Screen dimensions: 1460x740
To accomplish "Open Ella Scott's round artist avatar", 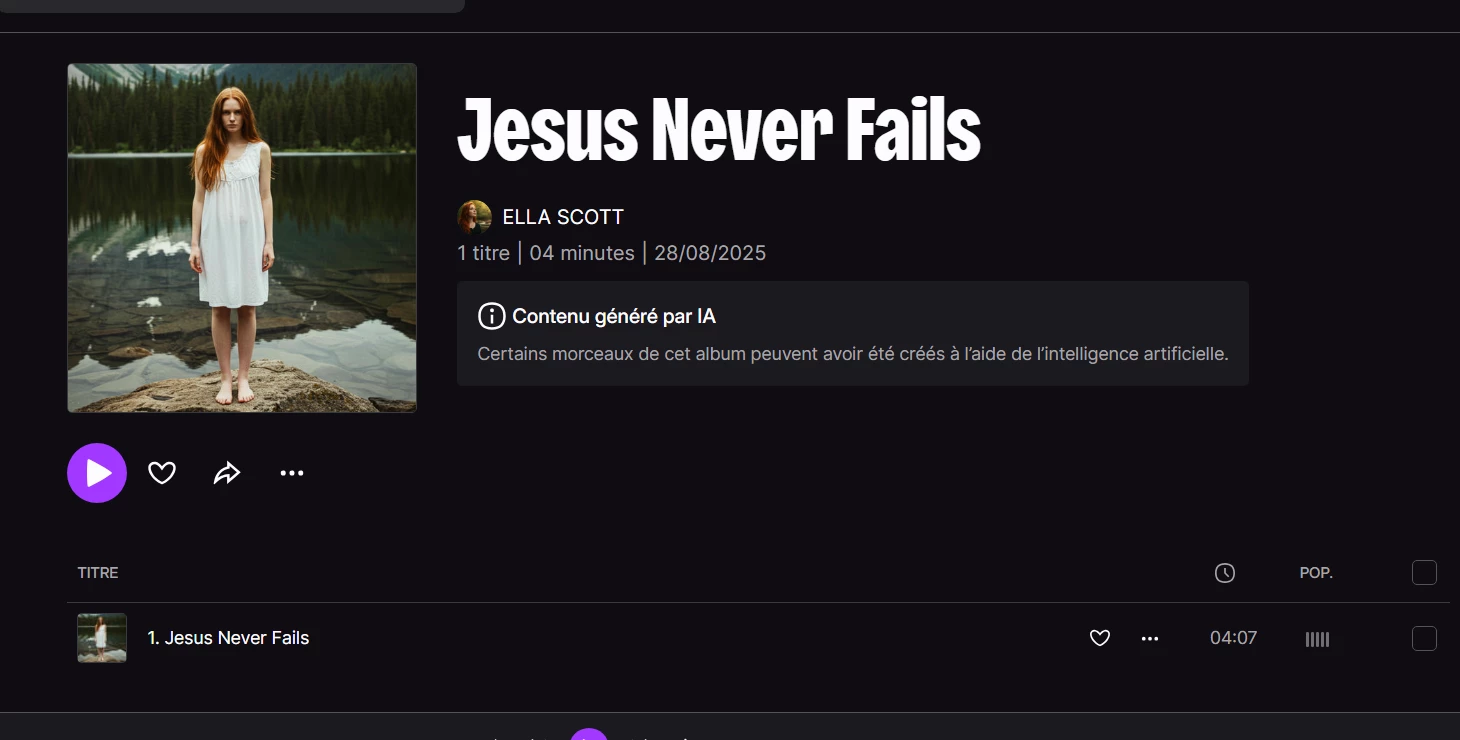I will 474,217.
